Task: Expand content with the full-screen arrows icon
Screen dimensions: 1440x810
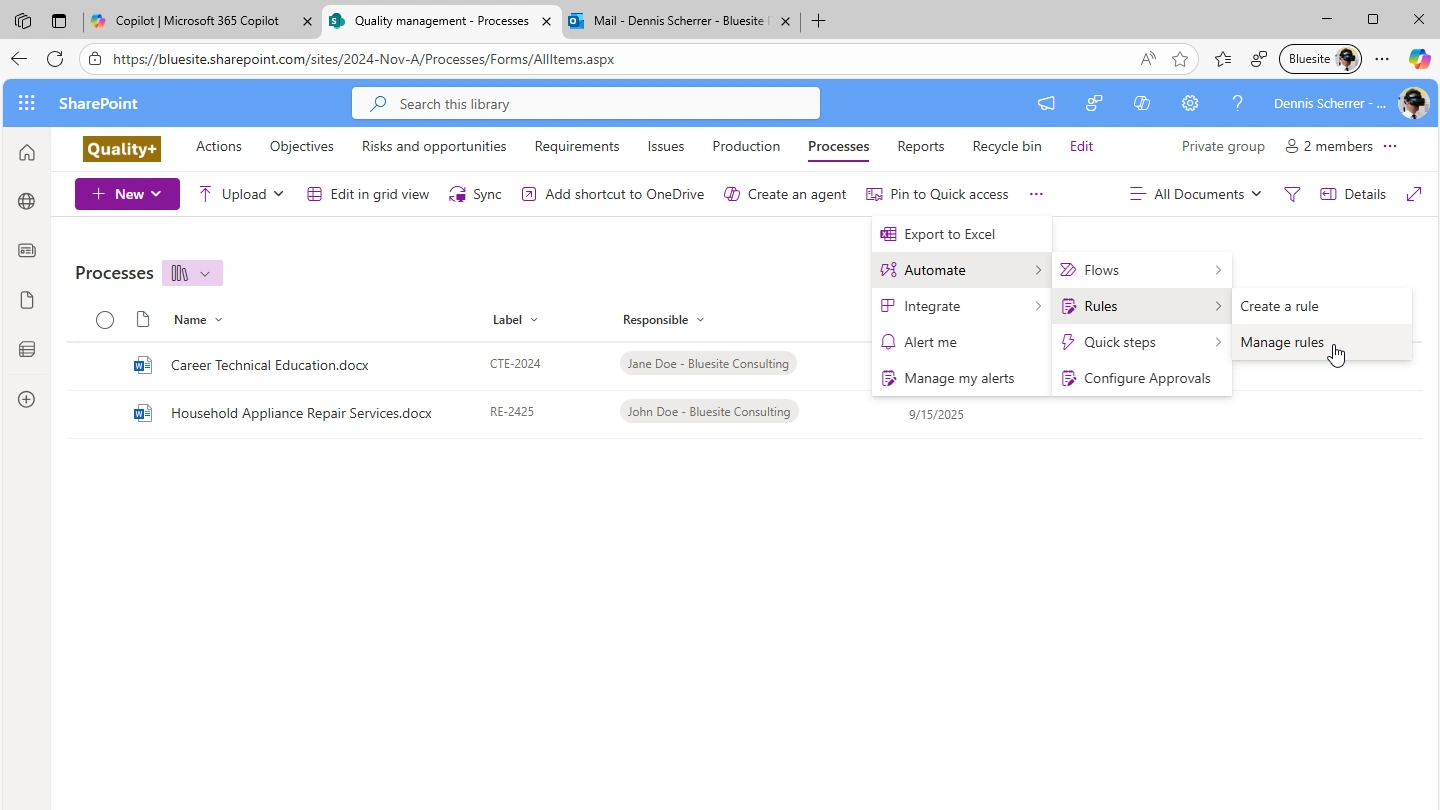Action: (1414, 194)
